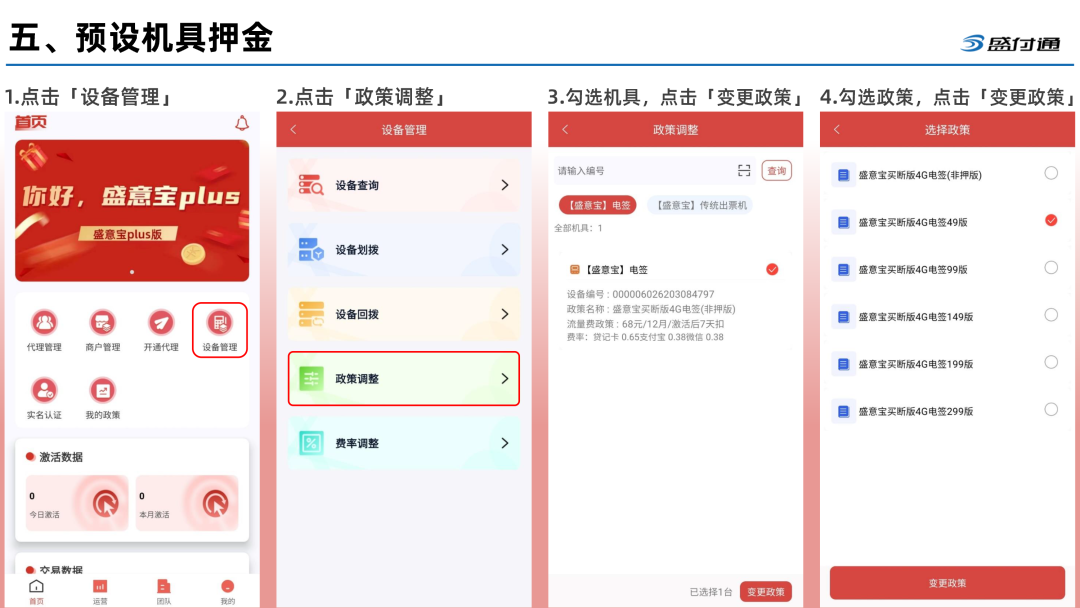1080x608 pixels.
Task: Select 【盛意宝】电签 filter tab
Action: [x=598, y=205]
